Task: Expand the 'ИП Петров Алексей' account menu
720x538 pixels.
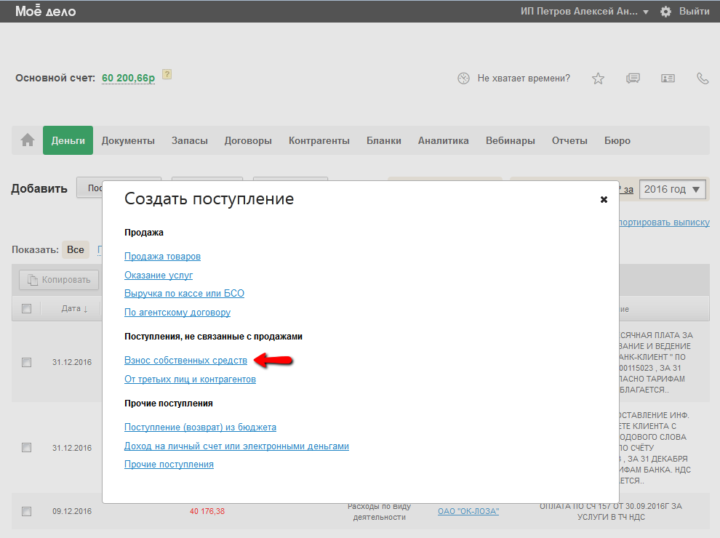Action: pos(584,11)
